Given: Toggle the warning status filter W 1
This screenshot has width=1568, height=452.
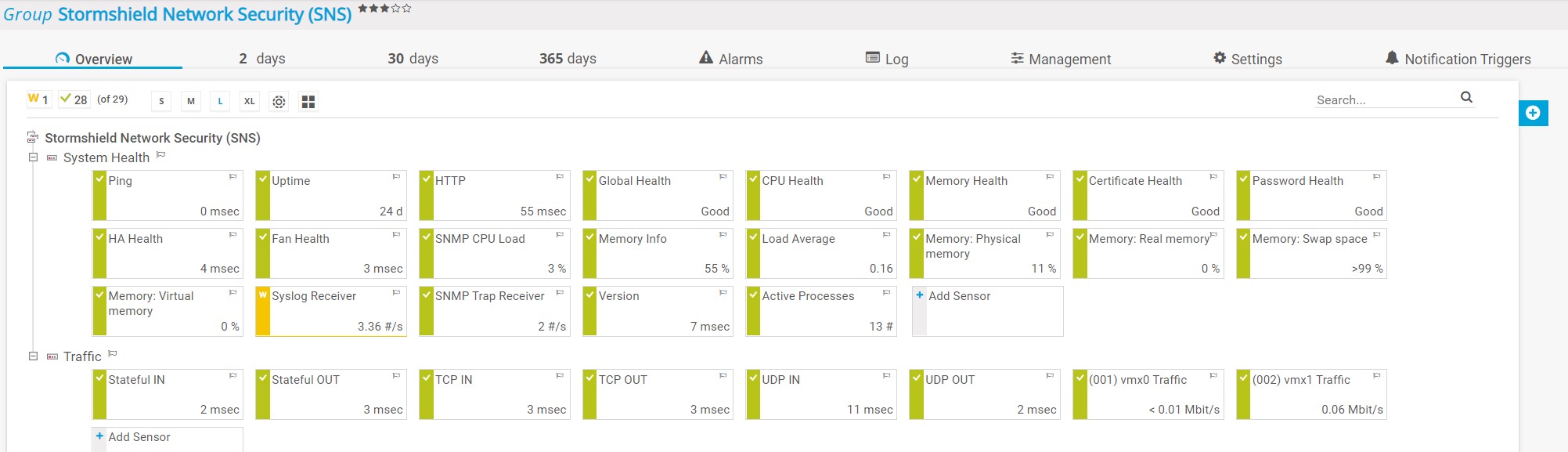Looking at the screenshot, I should pos(38,99).
